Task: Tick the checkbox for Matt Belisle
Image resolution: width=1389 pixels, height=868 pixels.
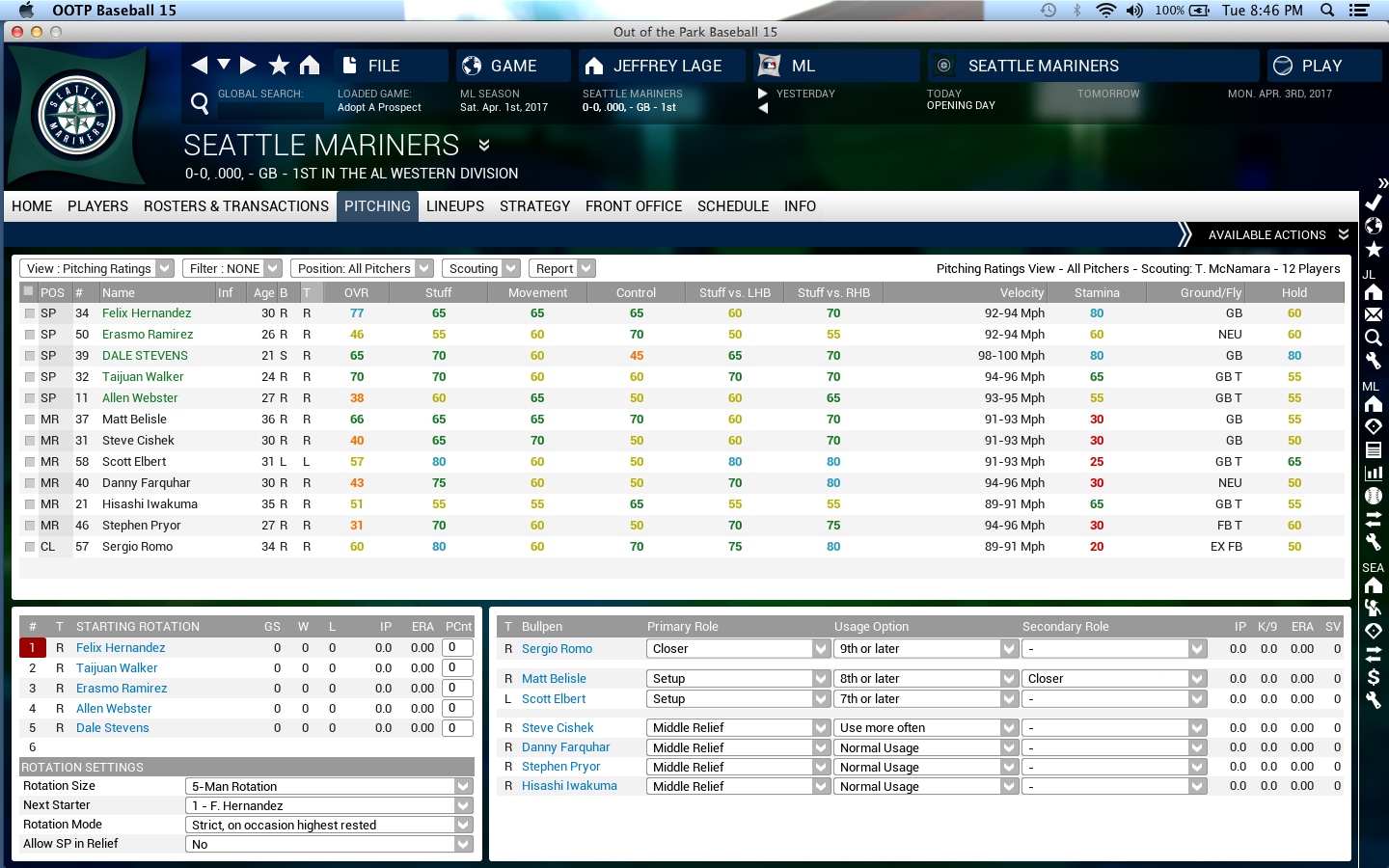Action: pos(29,420)
